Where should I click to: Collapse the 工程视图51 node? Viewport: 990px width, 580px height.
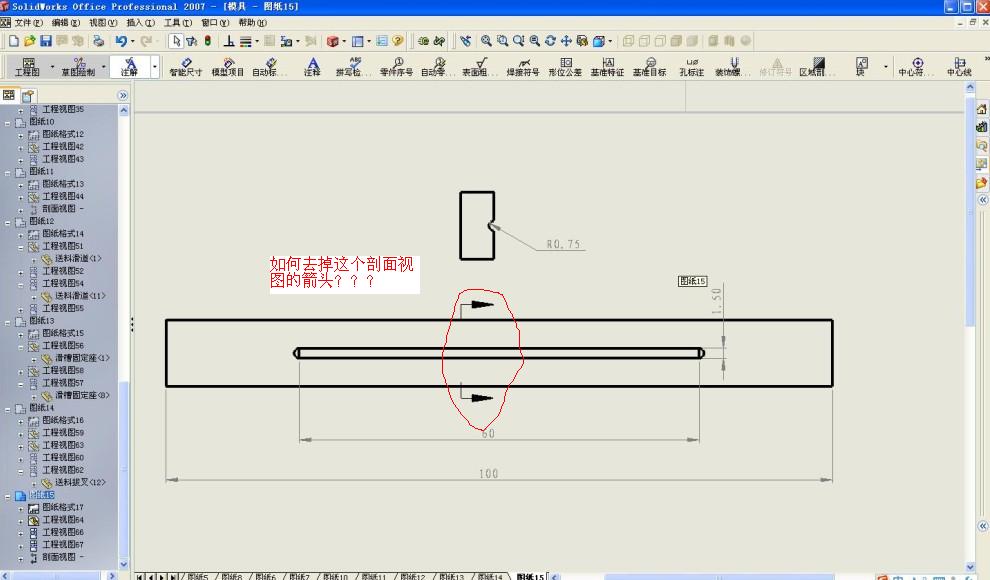click(20, 247)
